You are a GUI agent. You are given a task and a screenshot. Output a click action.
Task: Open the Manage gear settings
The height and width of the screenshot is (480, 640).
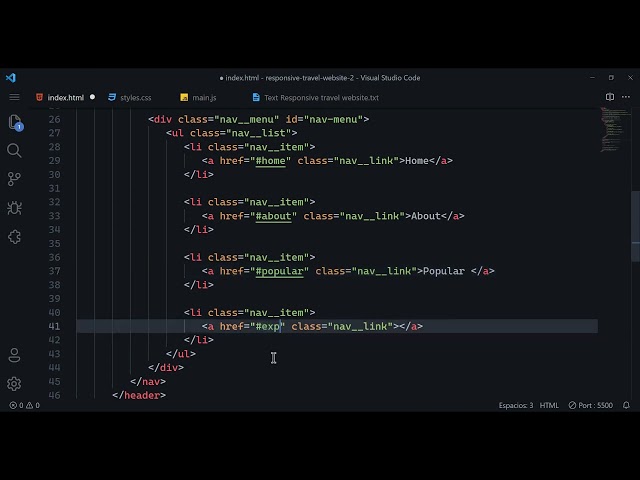click(x=14, y=384)
